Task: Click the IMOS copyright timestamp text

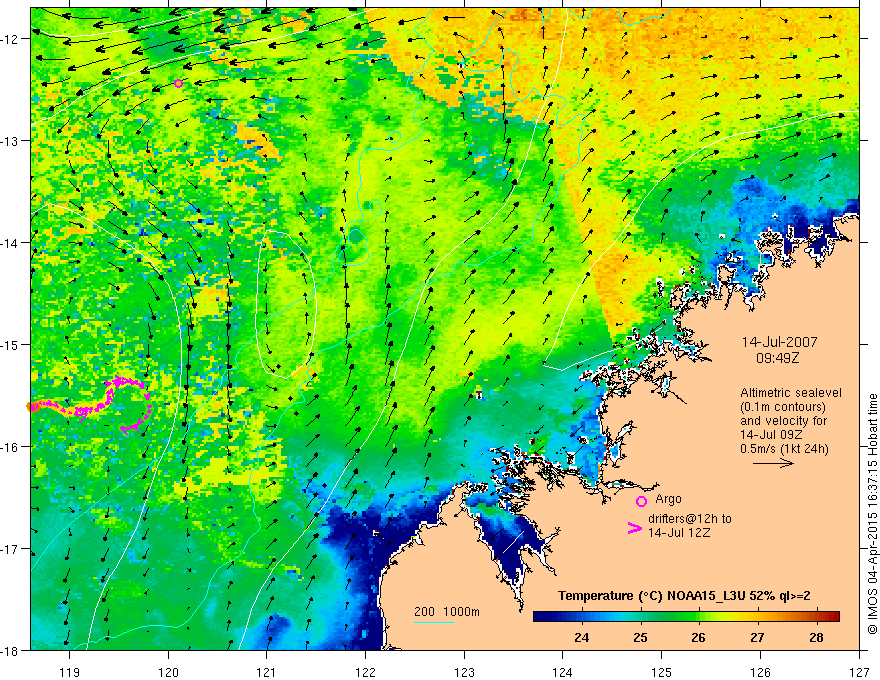Action: tap(872, 514)
